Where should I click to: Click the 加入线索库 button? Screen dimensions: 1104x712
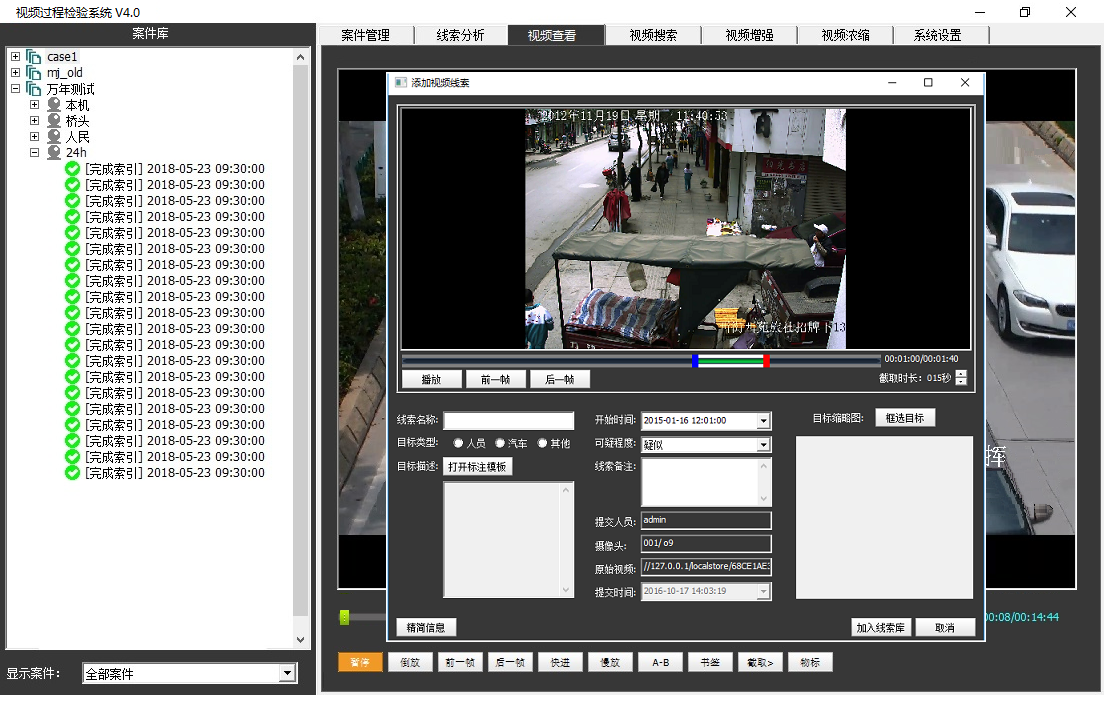[x=881, y=627]
